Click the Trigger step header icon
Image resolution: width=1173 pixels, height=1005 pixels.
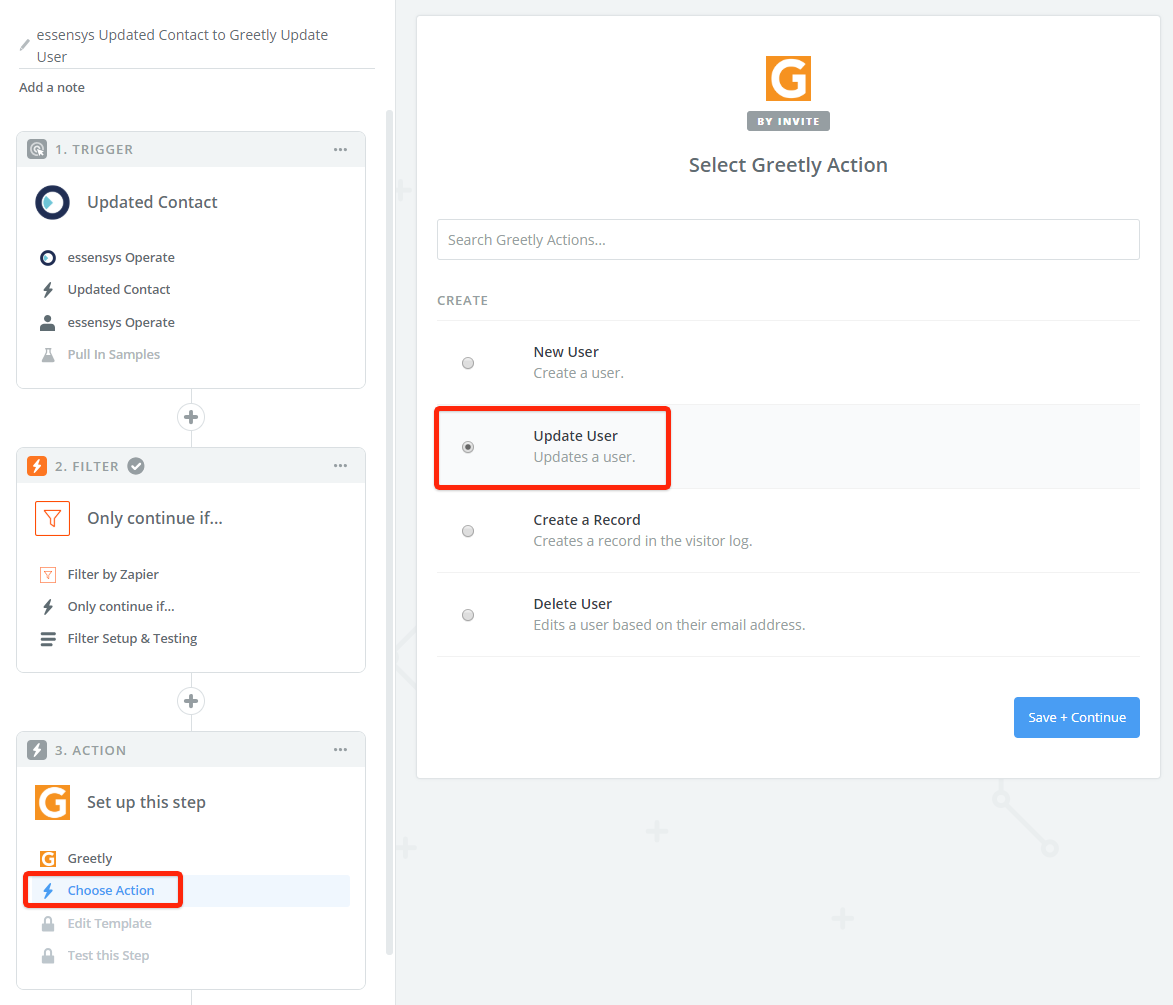[x=37, y=149]
